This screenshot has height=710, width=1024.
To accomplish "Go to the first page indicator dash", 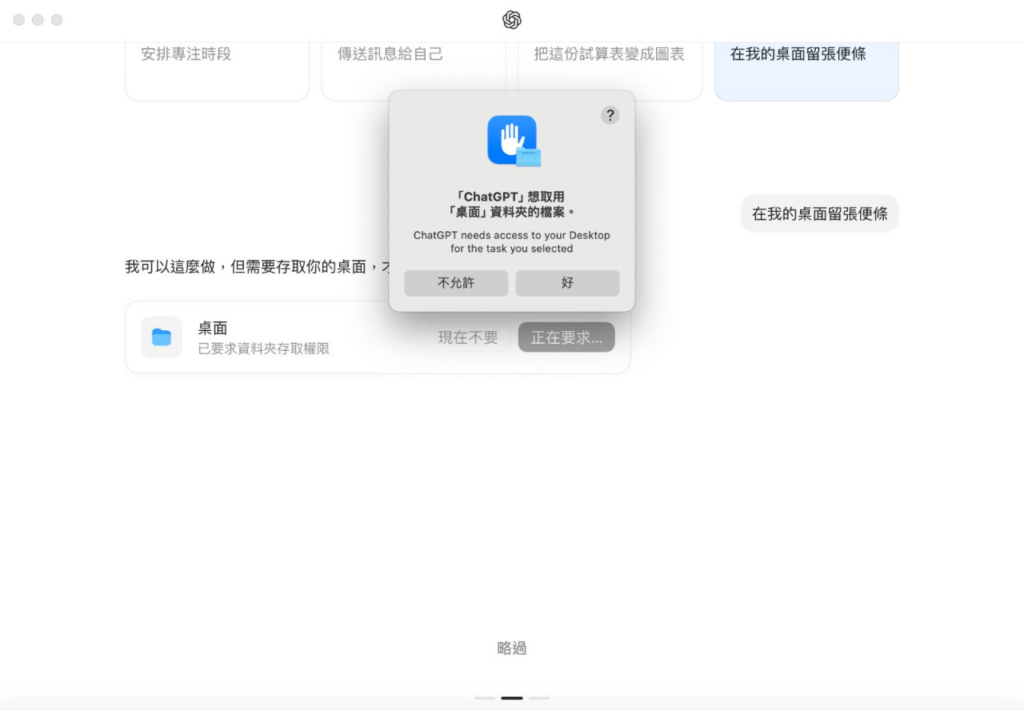I will click(x=485, y=698).
